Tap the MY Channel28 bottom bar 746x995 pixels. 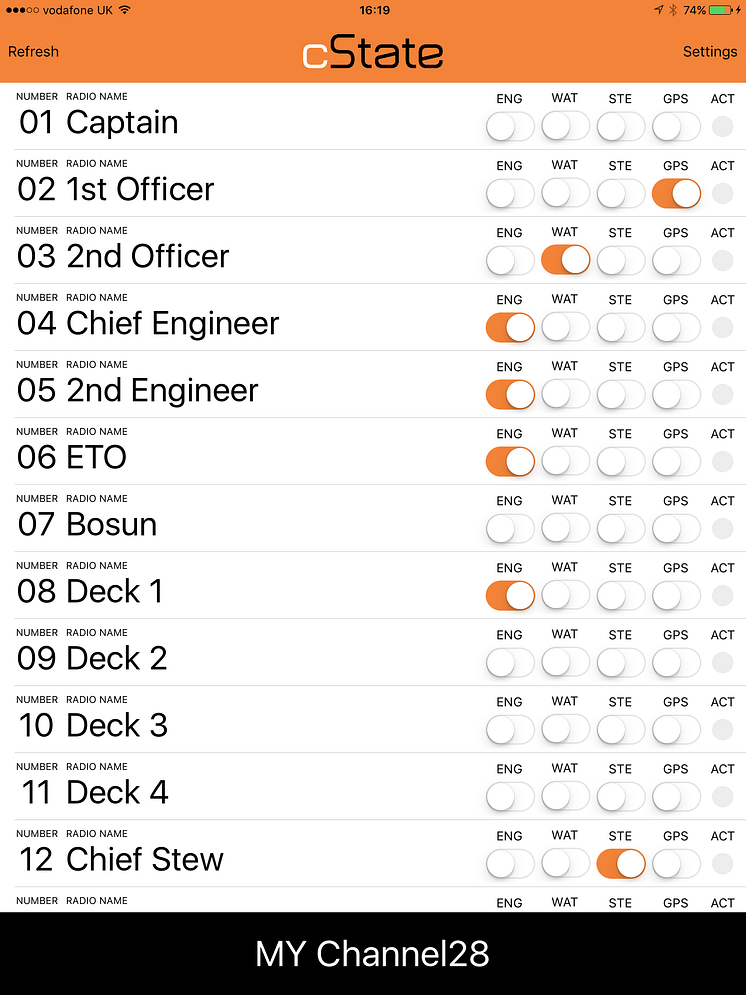(x=373, y=954)
